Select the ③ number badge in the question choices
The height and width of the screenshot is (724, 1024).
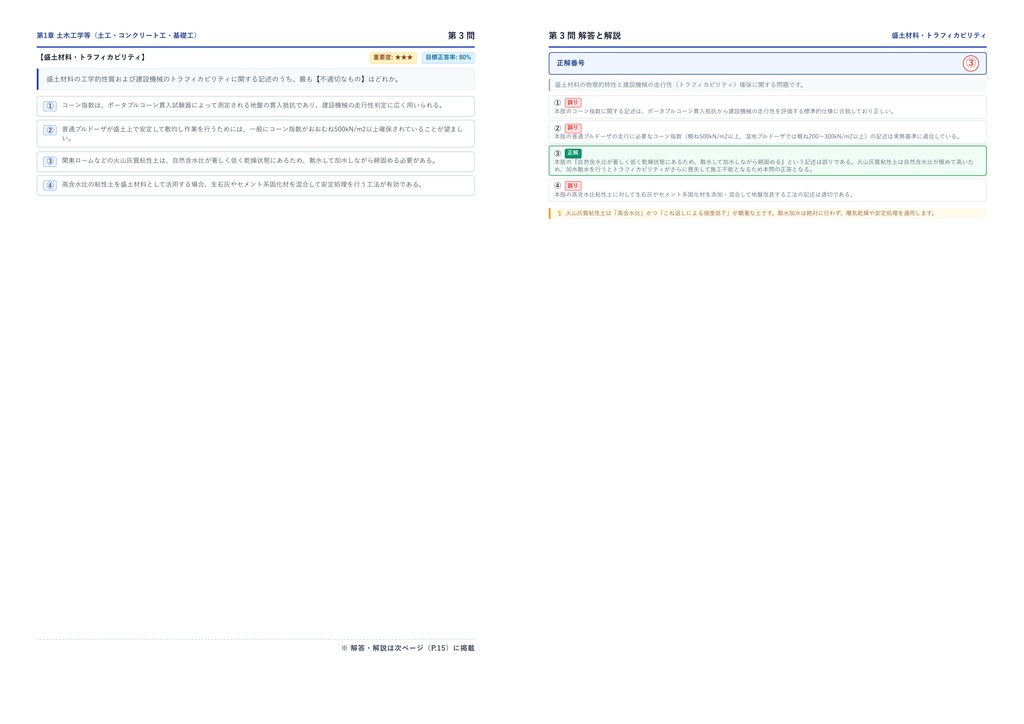[50, 161]
